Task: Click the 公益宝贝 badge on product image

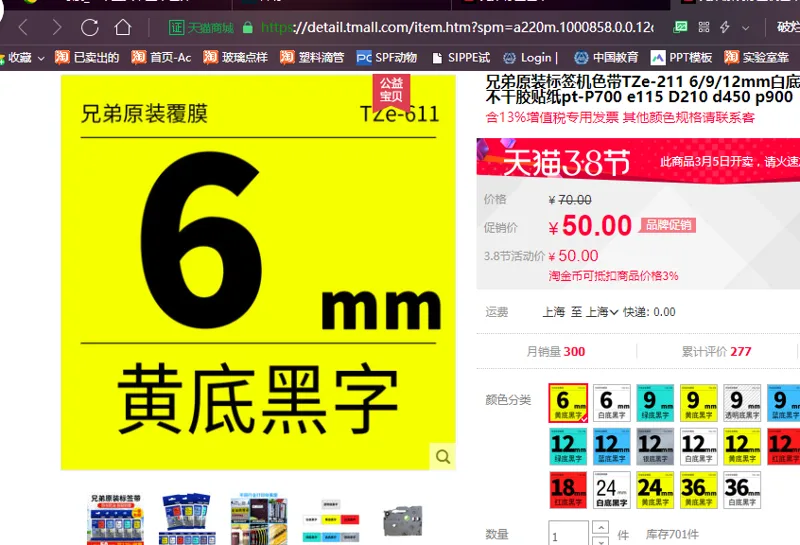Action: tap(391, 91)
